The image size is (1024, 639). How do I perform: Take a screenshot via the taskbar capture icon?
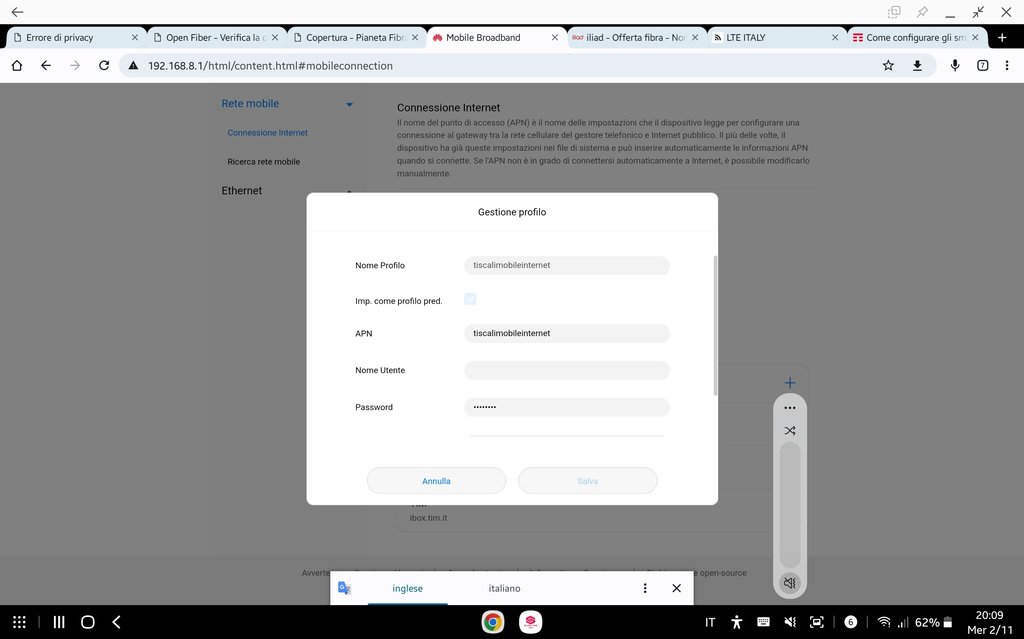pos(816,622)
